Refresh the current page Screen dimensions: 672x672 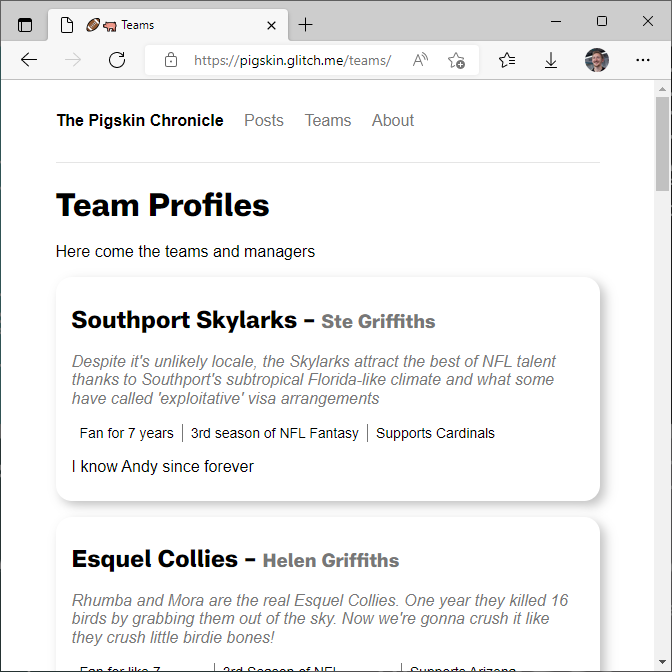(x=117, y=60)
